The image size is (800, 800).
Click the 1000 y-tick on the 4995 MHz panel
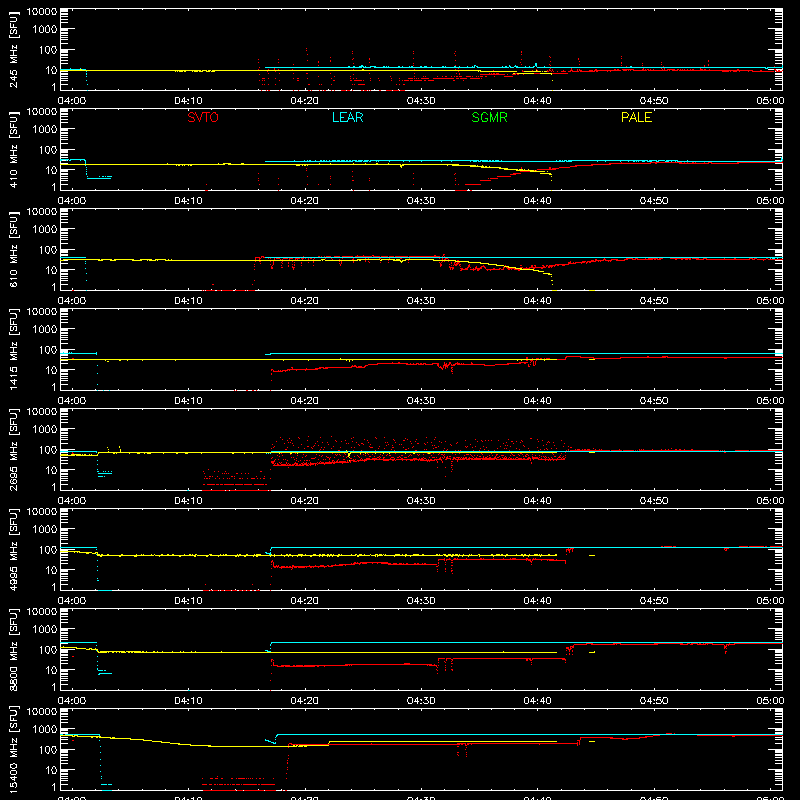(x=45, y=530)
